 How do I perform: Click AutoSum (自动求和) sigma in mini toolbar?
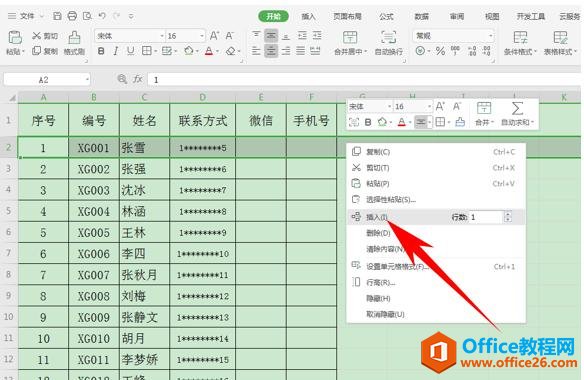(517, 109)
